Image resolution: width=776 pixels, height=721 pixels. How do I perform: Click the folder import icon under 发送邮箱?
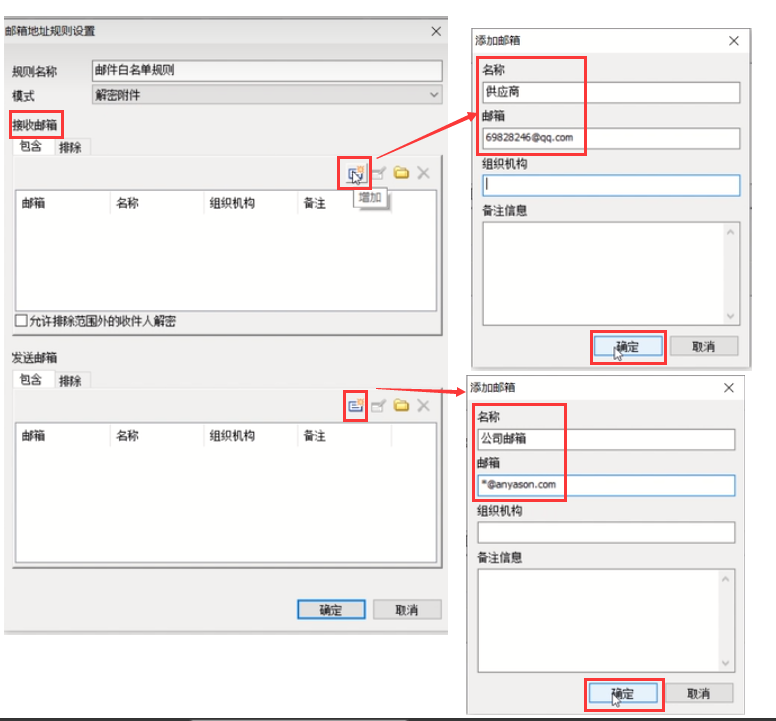(401, 405)
